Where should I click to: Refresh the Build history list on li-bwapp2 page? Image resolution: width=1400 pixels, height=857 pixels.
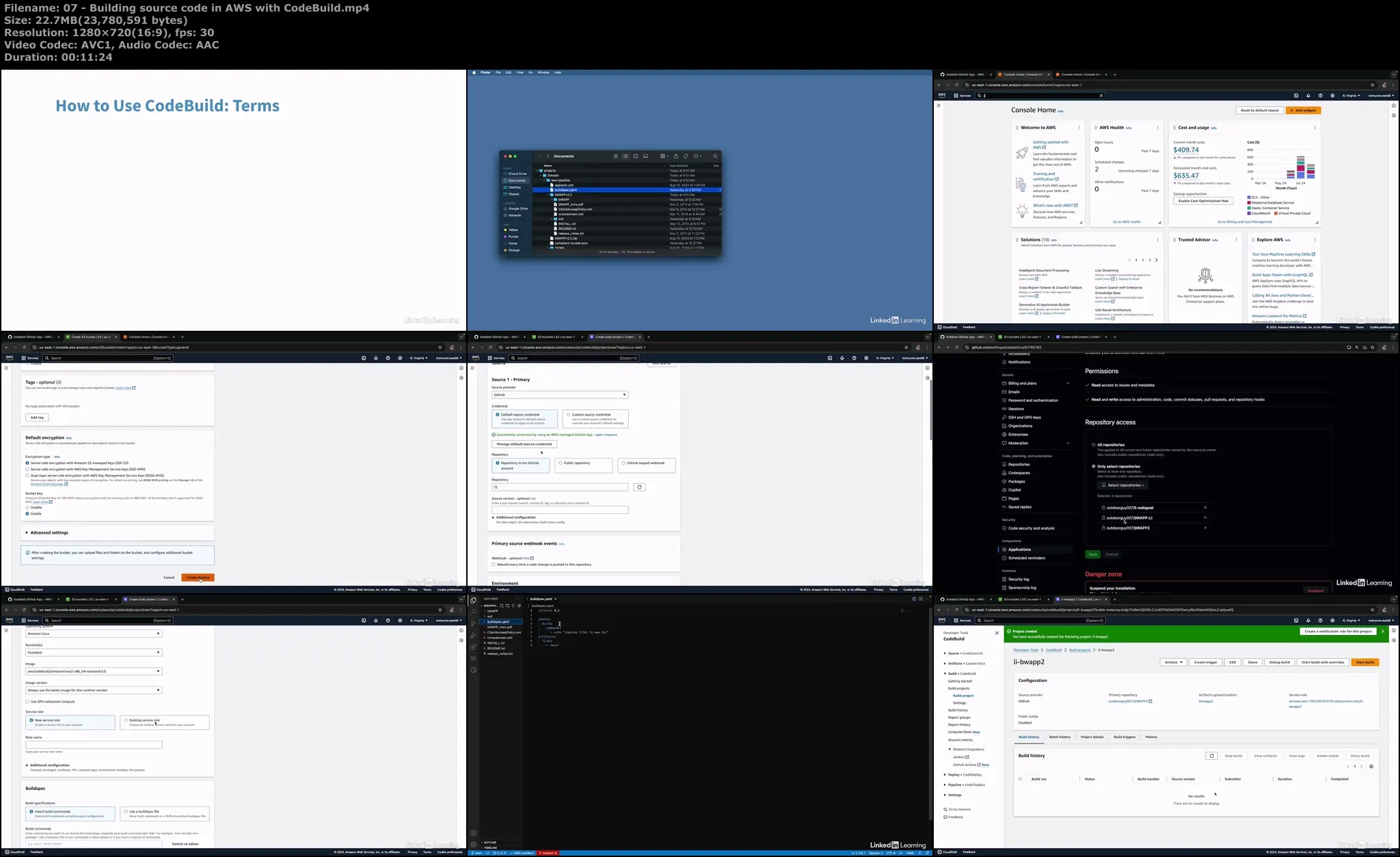[x=1211, y=756]
